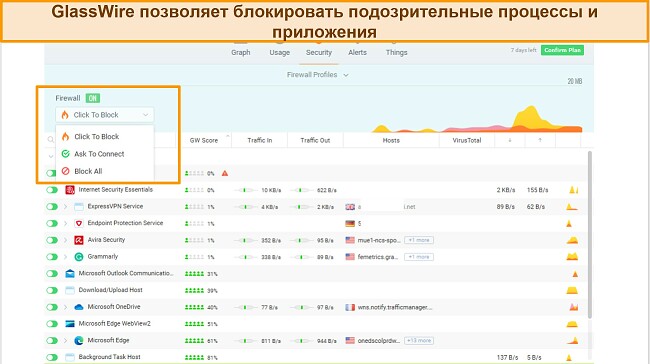Toggle firewall for Microsoft OneDrive
650x364 pixels.
[52, 307]
